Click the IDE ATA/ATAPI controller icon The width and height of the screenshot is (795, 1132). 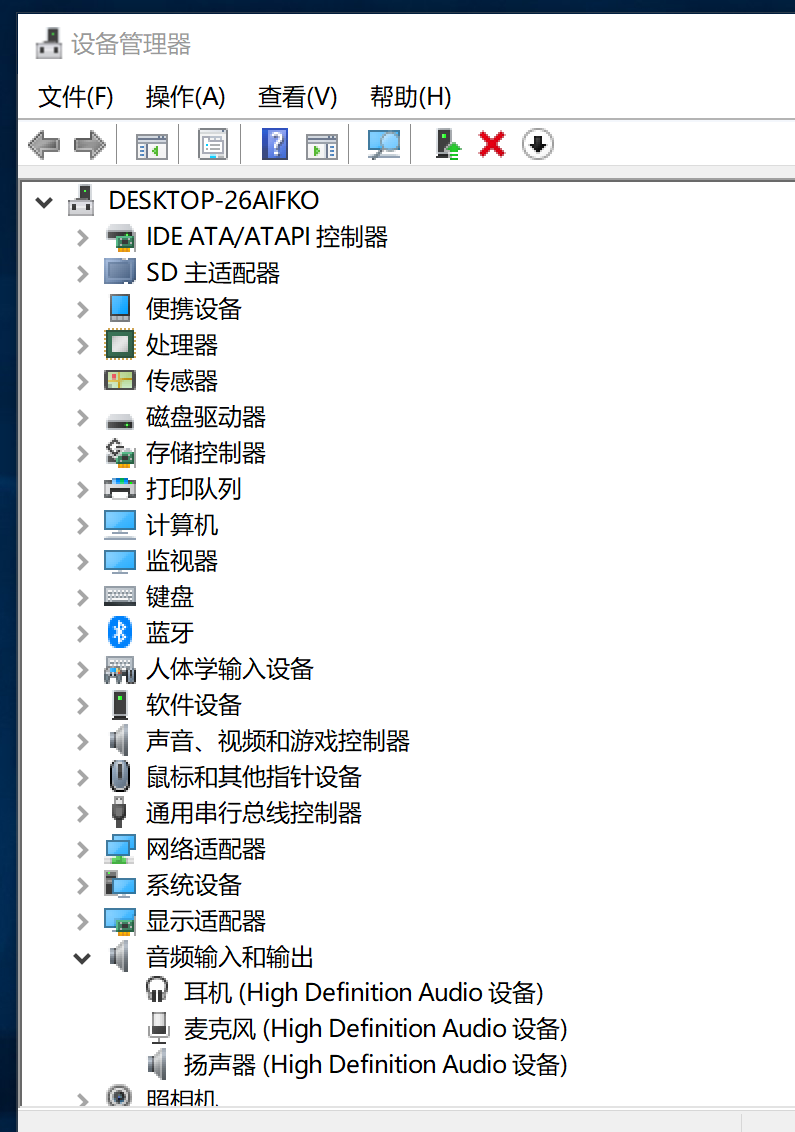120,237
